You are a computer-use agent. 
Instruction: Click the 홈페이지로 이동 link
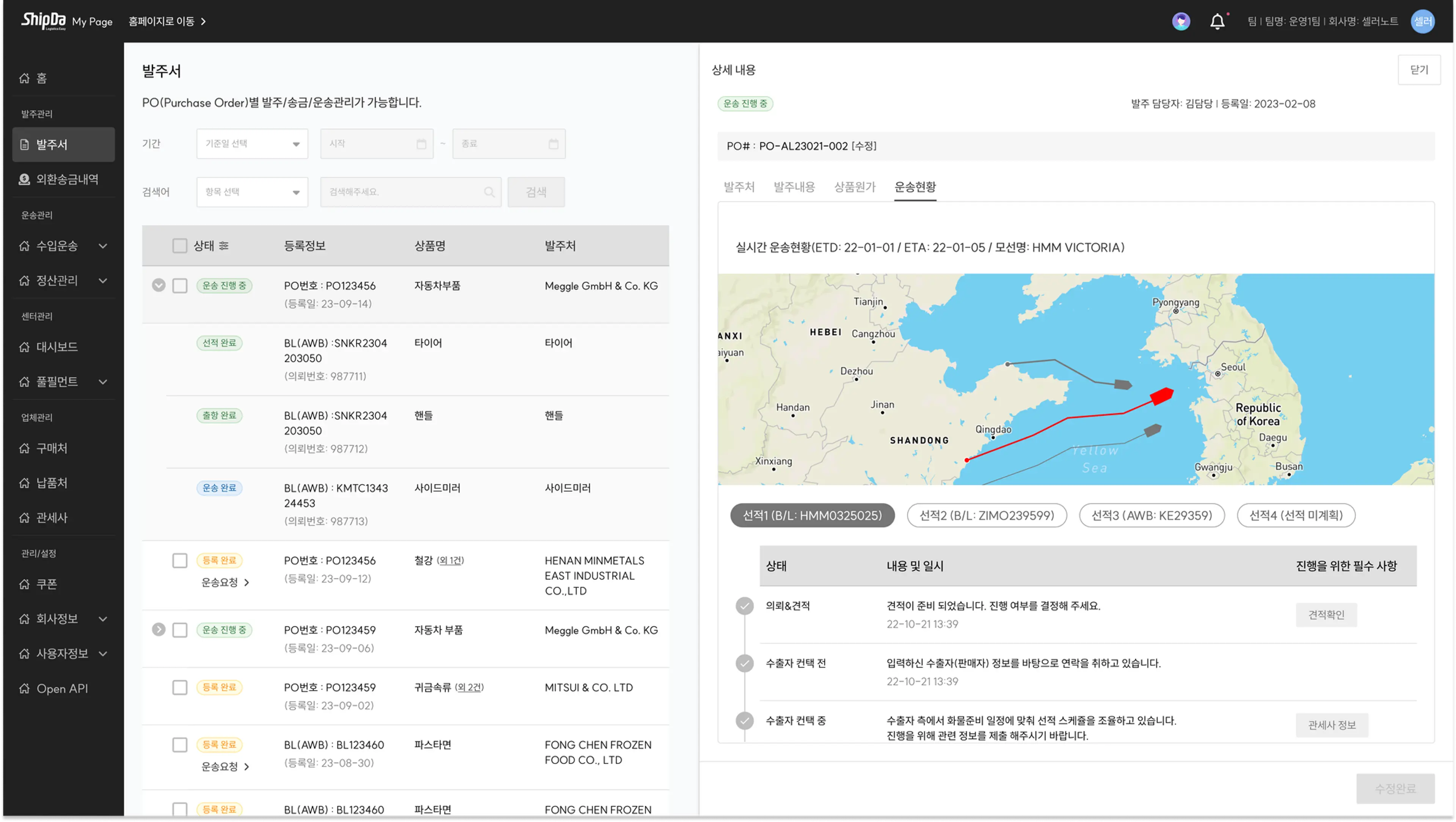[162, 22]
